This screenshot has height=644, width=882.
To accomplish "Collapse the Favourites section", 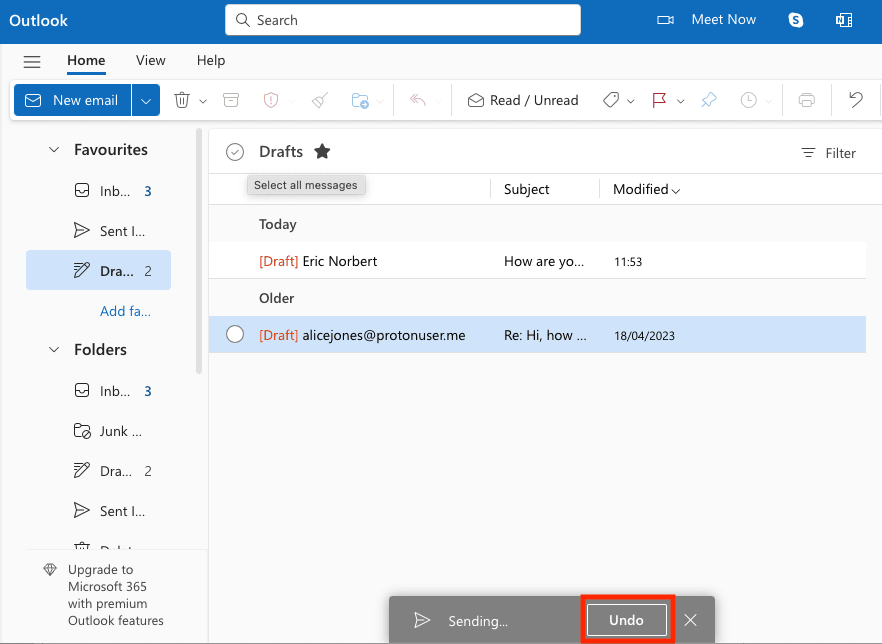I will coord(54,149).
